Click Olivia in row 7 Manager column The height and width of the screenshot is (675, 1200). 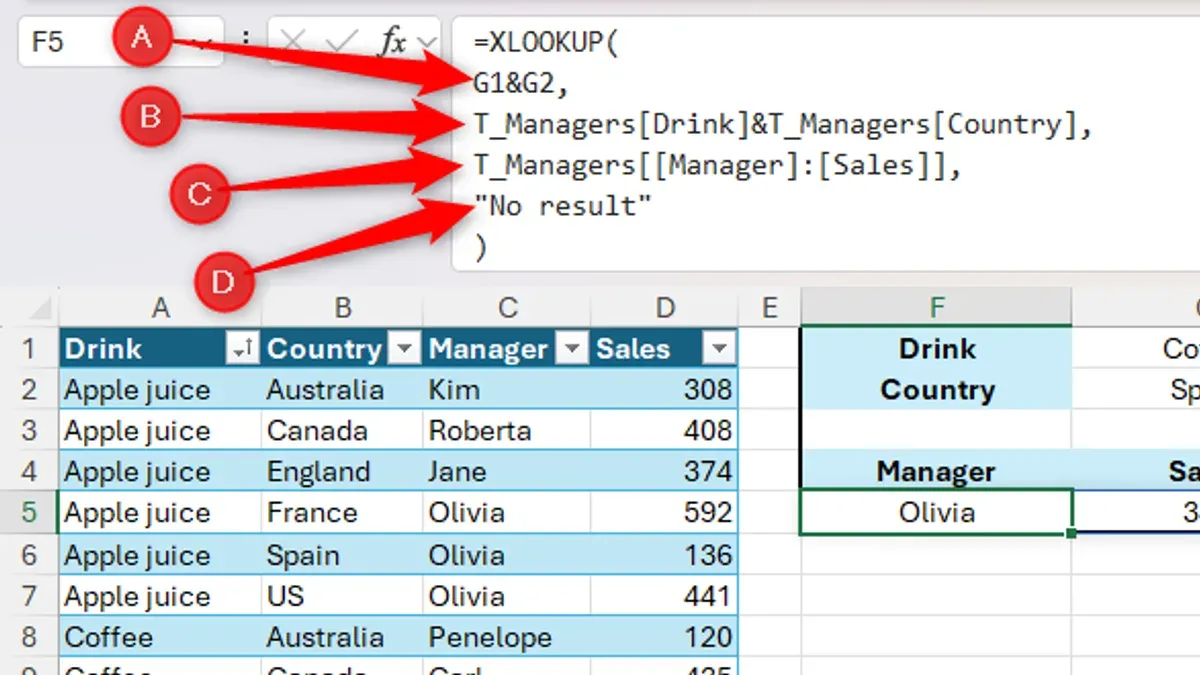pyautogui.click(x=507, y=596)
